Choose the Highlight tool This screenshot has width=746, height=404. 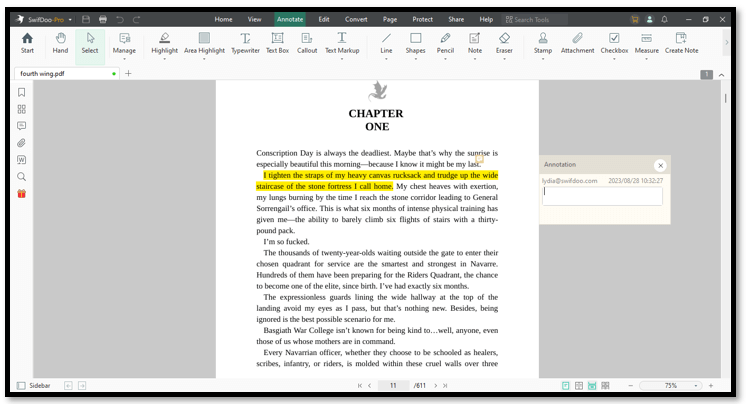[165, 42]
